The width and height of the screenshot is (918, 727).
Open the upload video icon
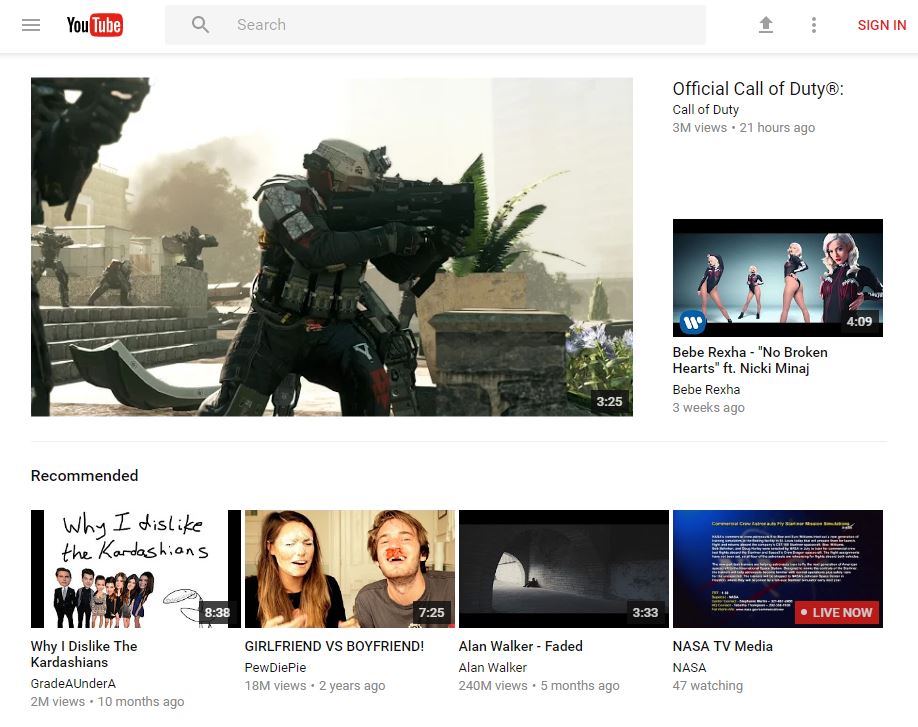click(x=766, y=25)
